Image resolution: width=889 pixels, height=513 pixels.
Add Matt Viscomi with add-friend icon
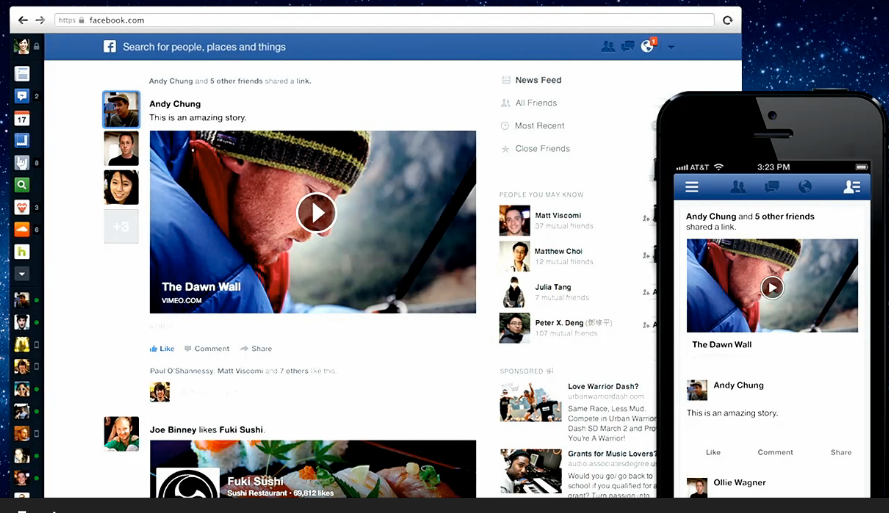coord(646,218)
